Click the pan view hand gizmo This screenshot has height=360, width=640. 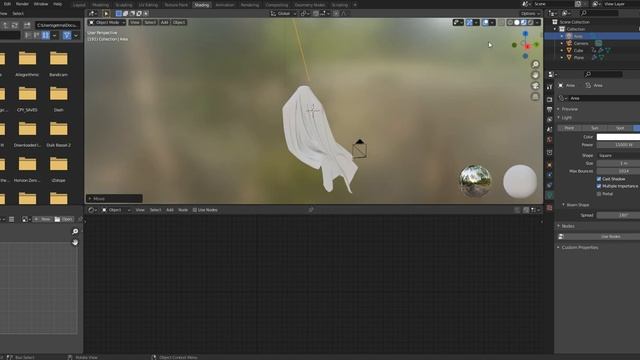click(x=535, y=75)
